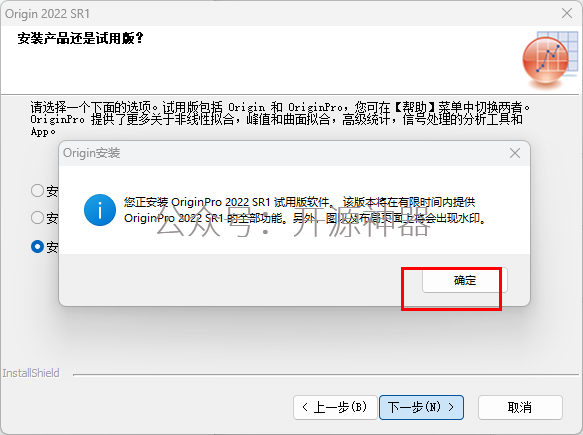Select the second install option radio button
Image resolution: width=583 pixels, height=435 pixels.
[37, 217]
